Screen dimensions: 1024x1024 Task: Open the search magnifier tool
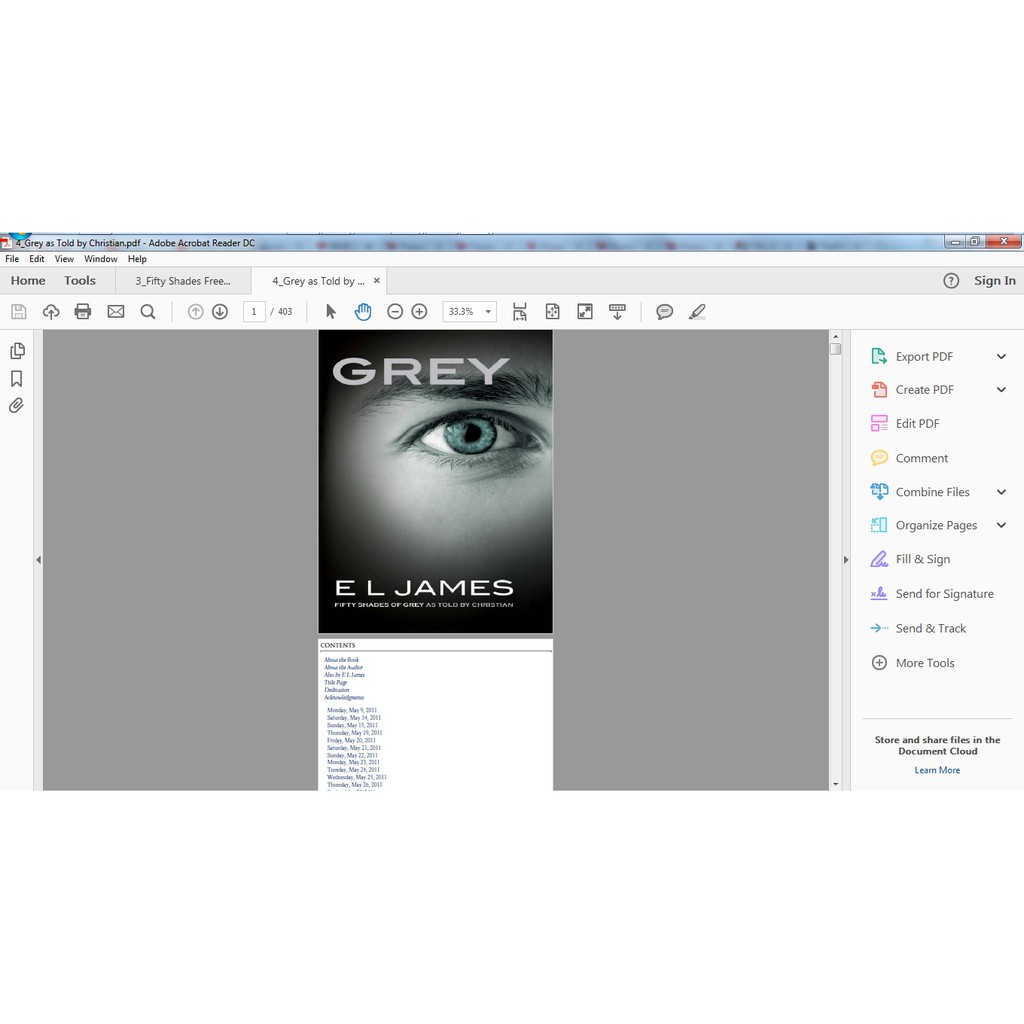(x=148, y=312)
